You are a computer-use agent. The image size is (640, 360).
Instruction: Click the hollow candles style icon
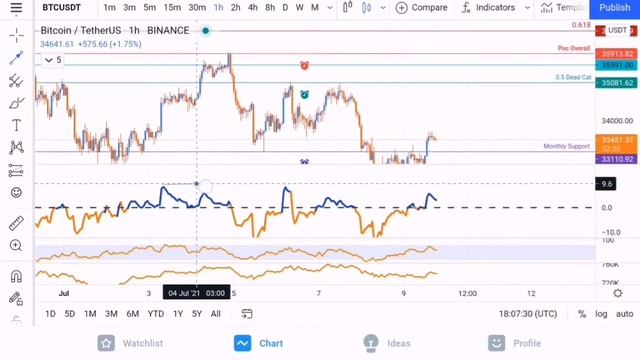click(x=367, y=7)
